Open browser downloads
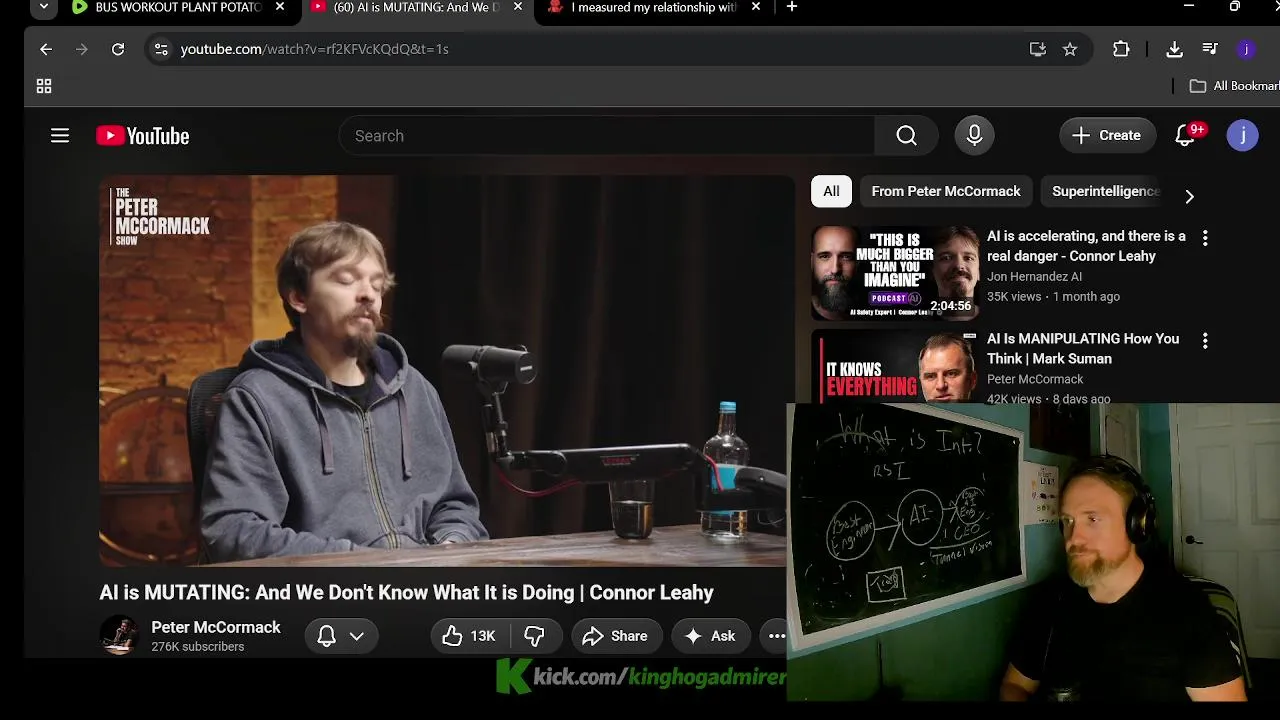 [x=1175, y=49]
